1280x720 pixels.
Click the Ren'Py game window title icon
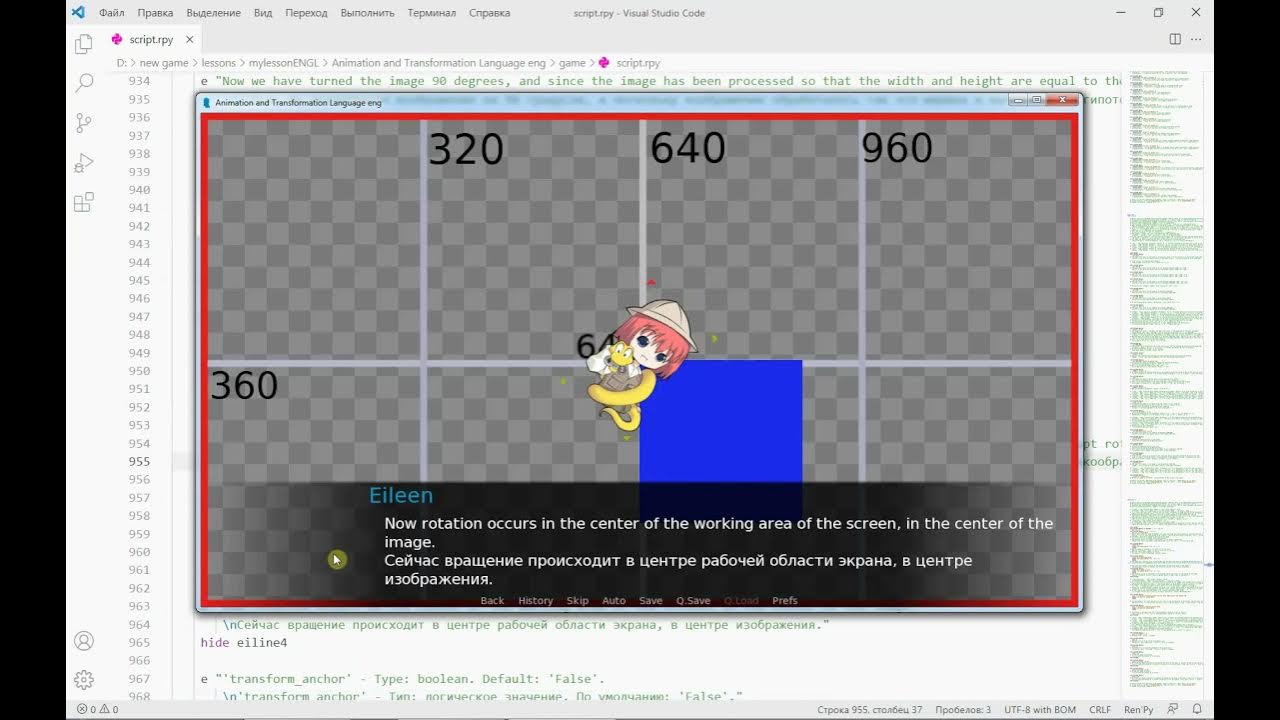point(207,102)
